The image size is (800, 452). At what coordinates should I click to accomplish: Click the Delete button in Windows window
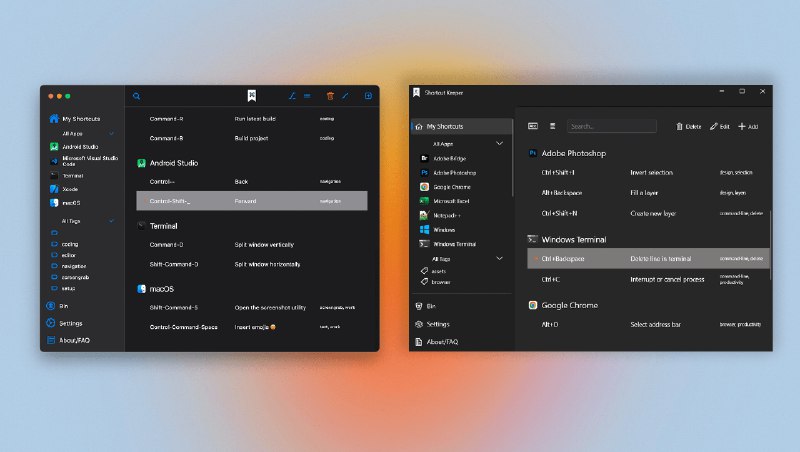pyautogui.click(x=688, y=127)
